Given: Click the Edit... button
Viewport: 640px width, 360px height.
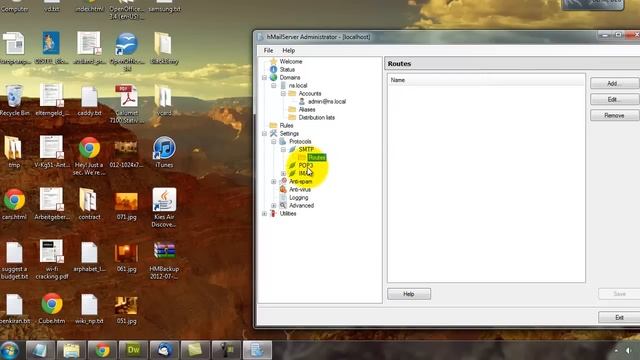Looking at the screenshot, I should [614, 100].
